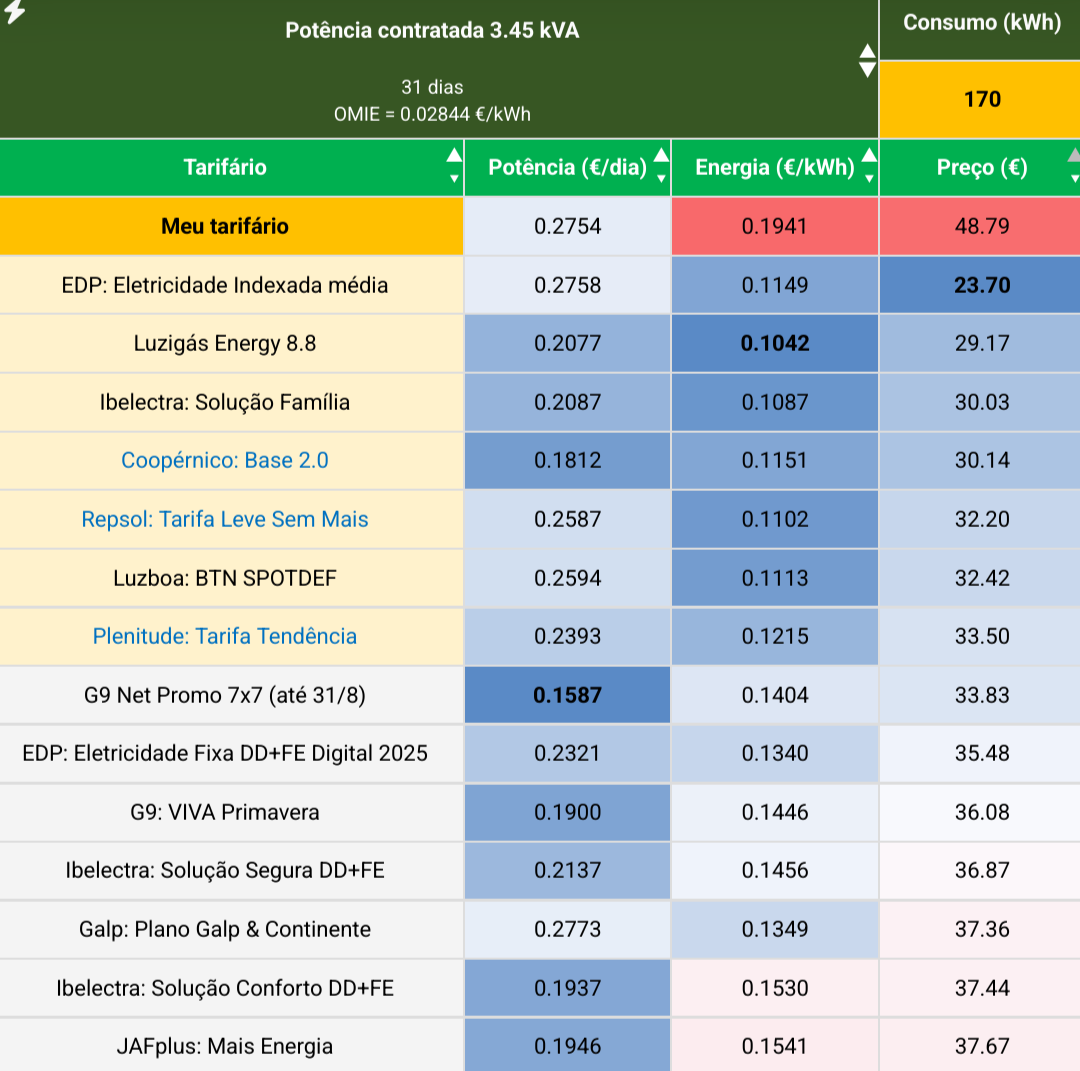Click the potência value 0.2773
This screenshot has width=1080, height=1071.
pos(568,929)
